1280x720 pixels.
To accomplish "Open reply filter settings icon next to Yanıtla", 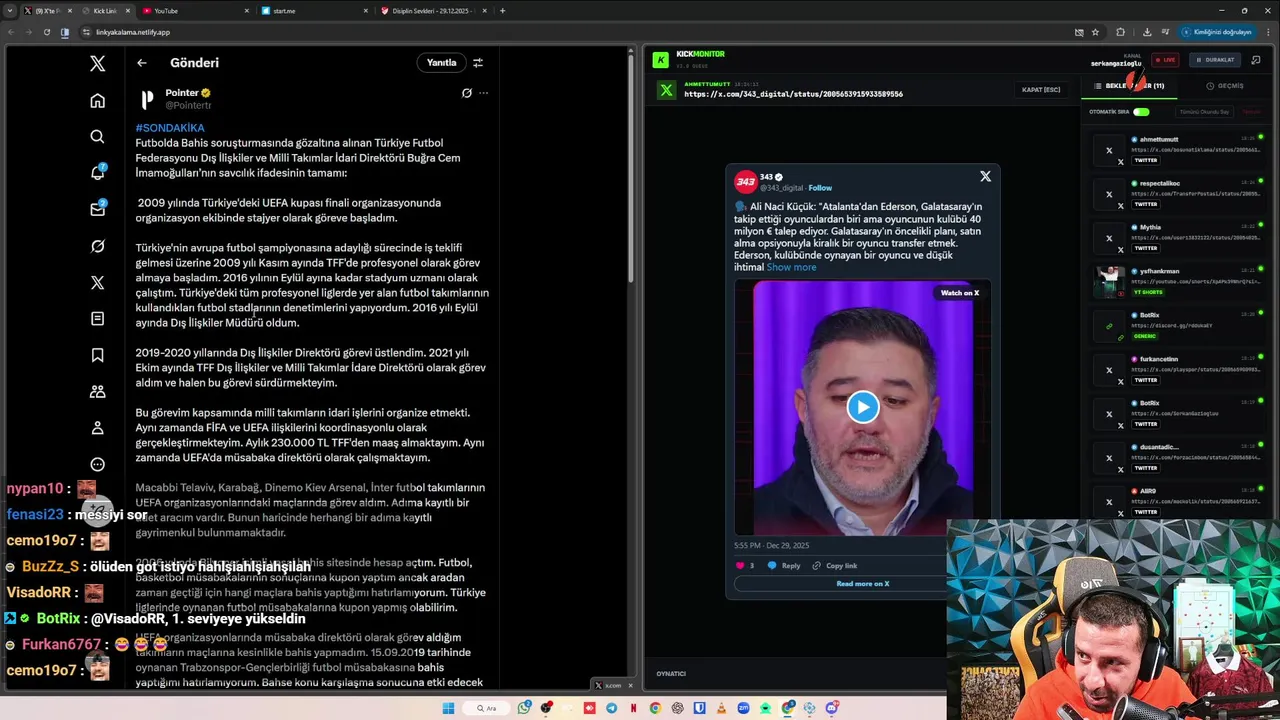I will pos(478,63).
